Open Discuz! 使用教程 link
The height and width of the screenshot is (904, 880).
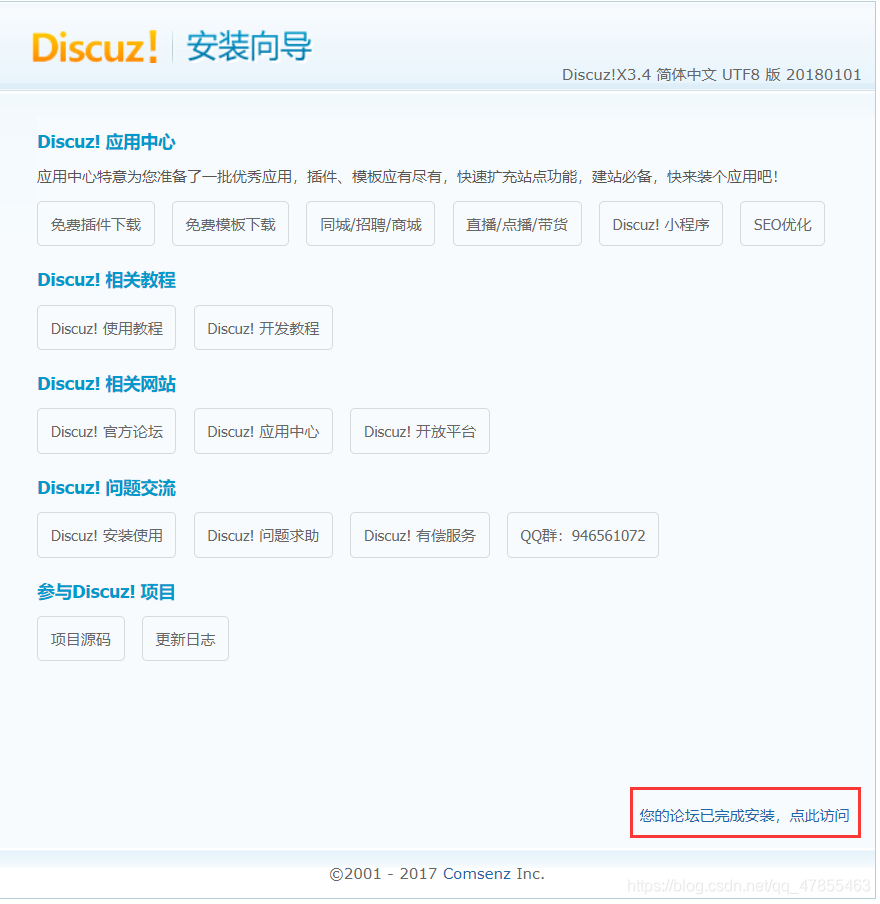[107, 329]
